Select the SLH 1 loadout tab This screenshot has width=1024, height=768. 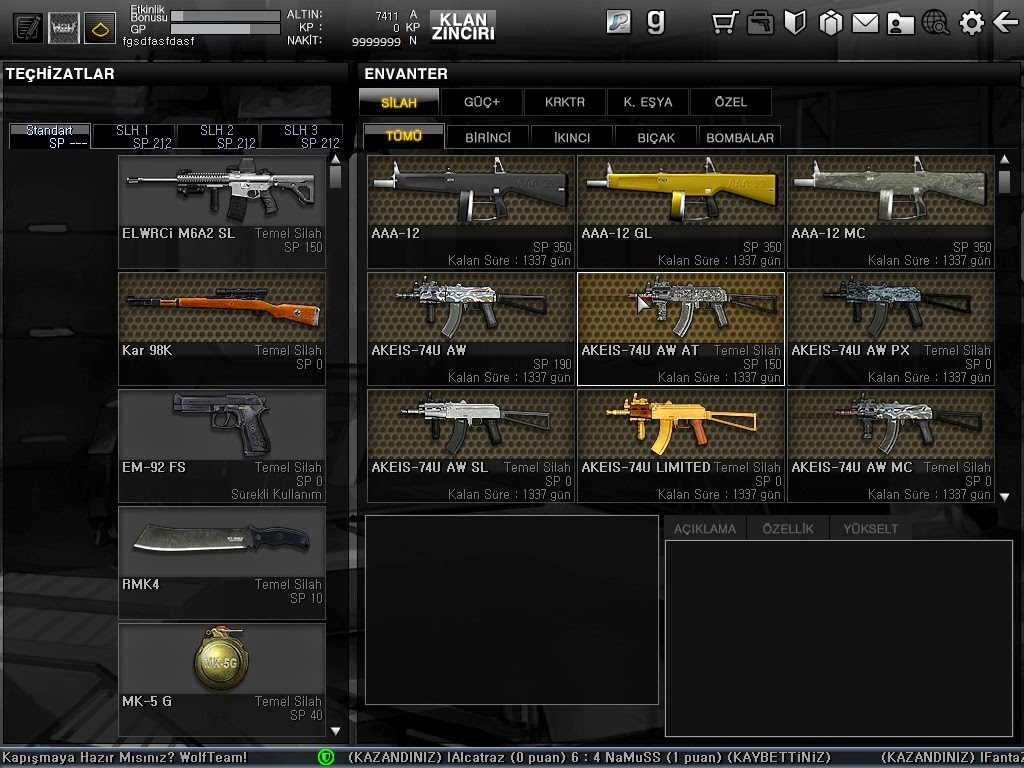click(133, 137)
